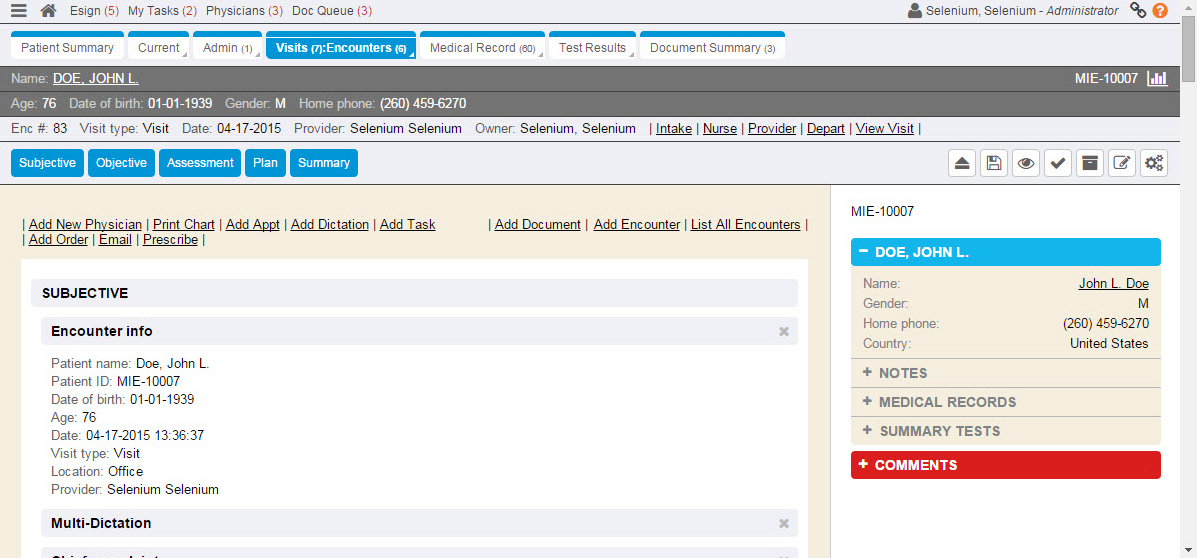Save encounter with the floppy disk icon
The width and height of the screenshot is (1197, 558).
pyautogui.click(x=993, y=164)
